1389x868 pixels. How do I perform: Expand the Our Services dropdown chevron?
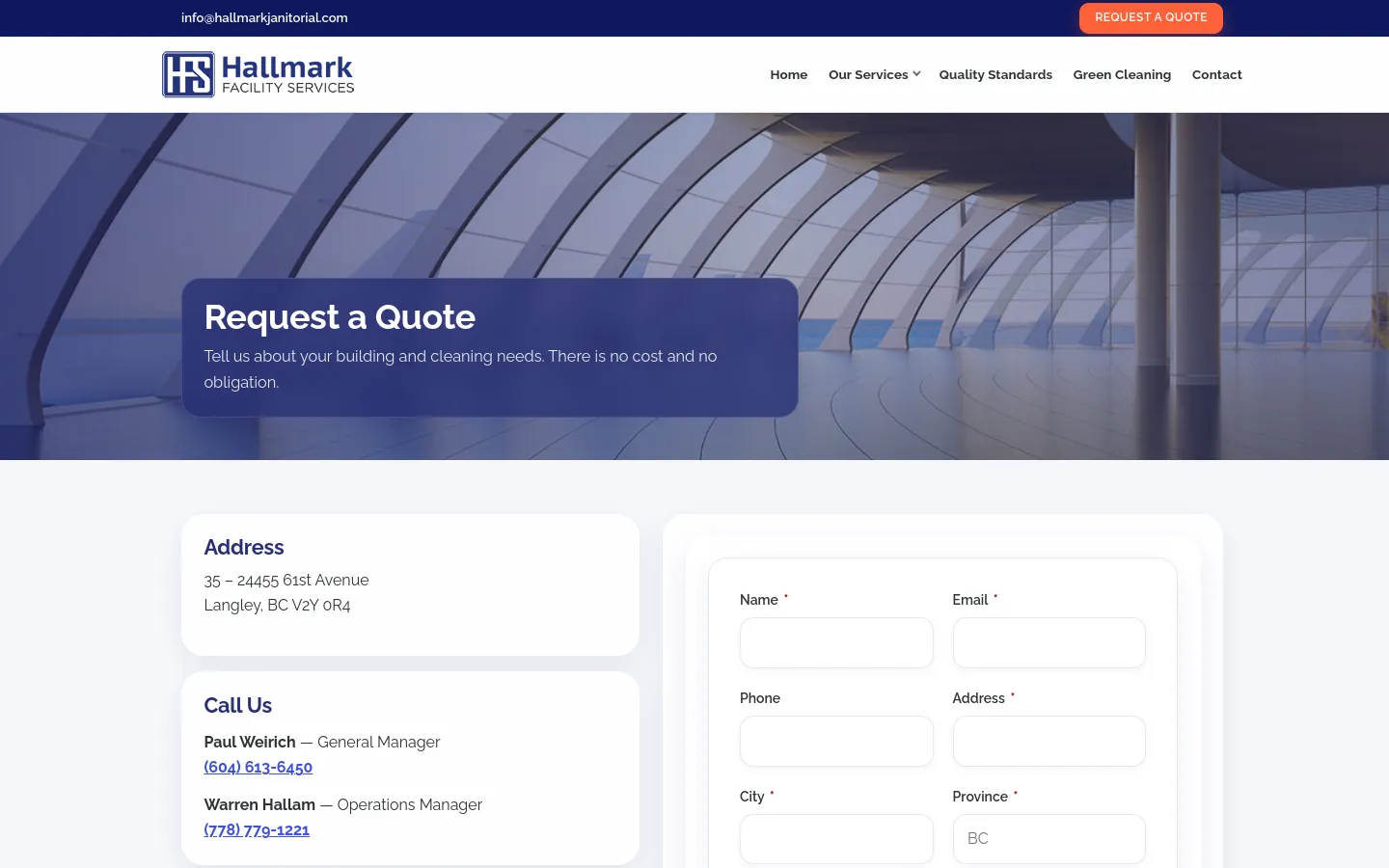(916, 74)
